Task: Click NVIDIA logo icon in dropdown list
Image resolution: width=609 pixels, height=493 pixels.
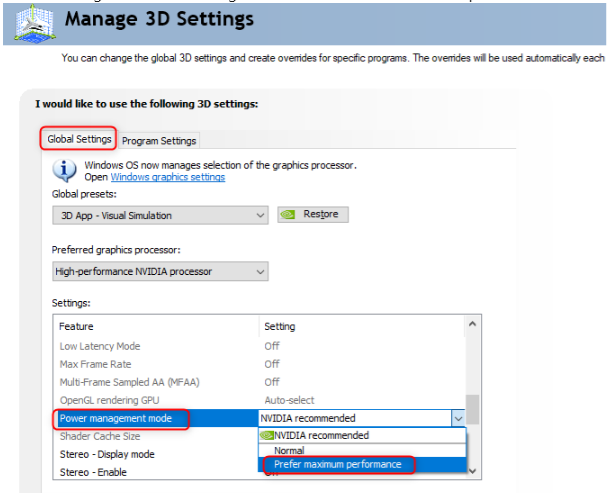Action: [267, 435]
